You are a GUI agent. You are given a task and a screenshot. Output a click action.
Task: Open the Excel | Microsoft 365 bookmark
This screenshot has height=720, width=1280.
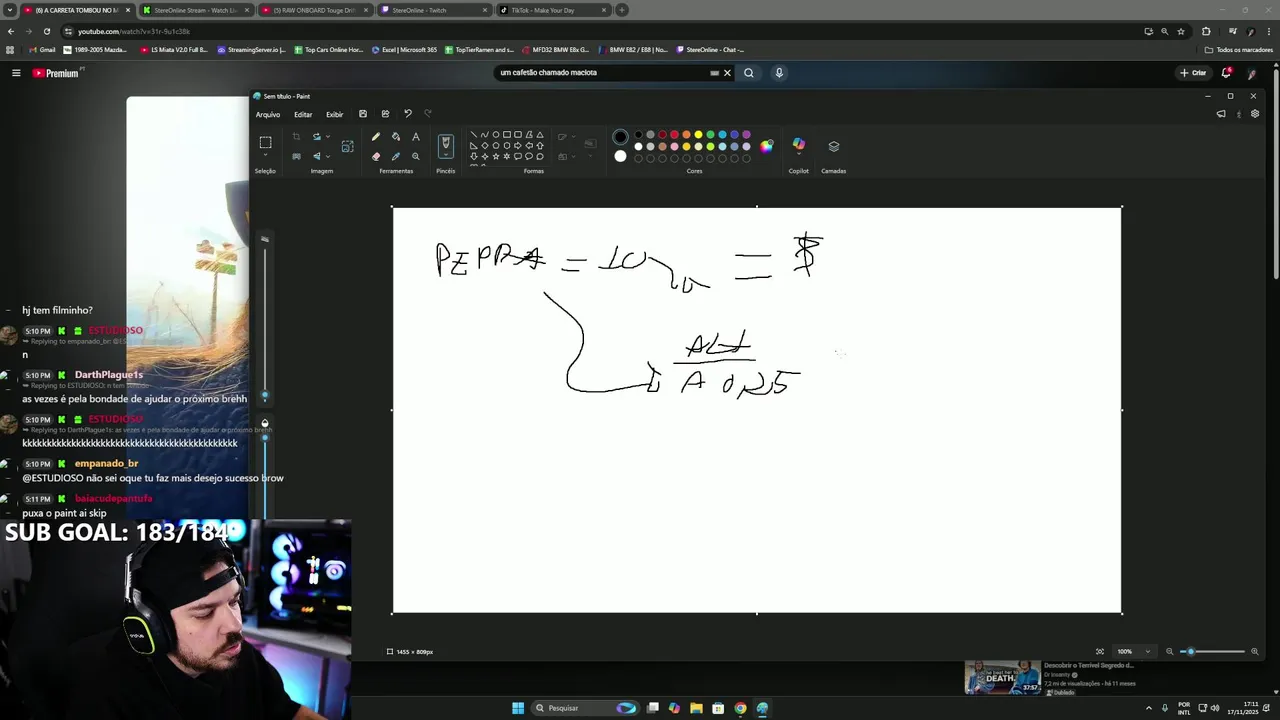tap(404, 49)
